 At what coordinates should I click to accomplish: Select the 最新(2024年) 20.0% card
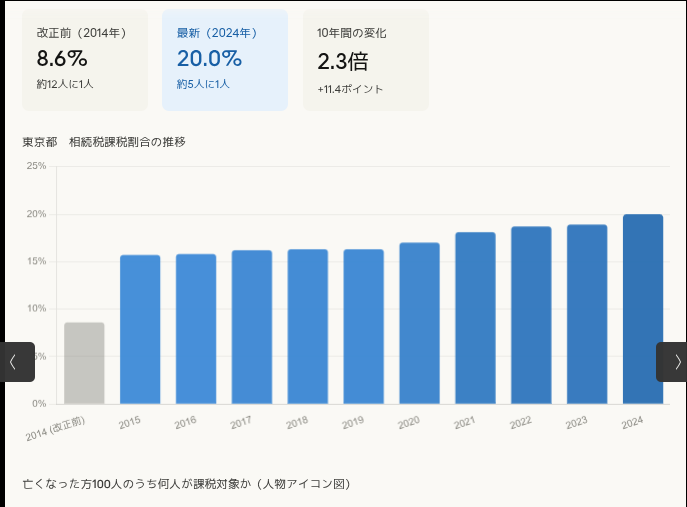pyautogui.click(x=225, y=60)
